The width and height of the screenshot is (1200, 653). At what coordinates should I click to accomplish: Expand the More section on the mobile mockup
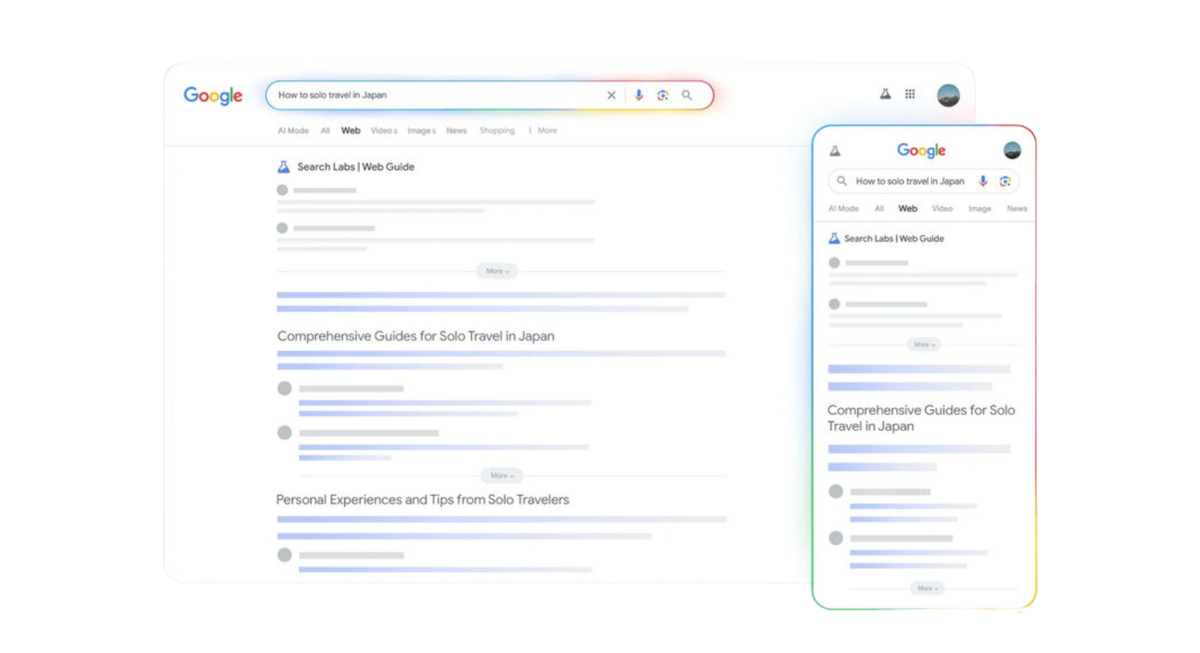tap(925, 344)
